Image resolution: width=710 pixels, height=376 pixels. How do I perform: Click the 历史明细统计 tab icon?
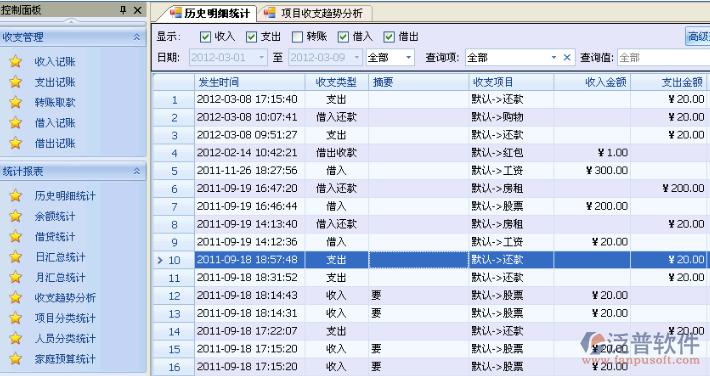pyautogui.click(x=176, y=13)
